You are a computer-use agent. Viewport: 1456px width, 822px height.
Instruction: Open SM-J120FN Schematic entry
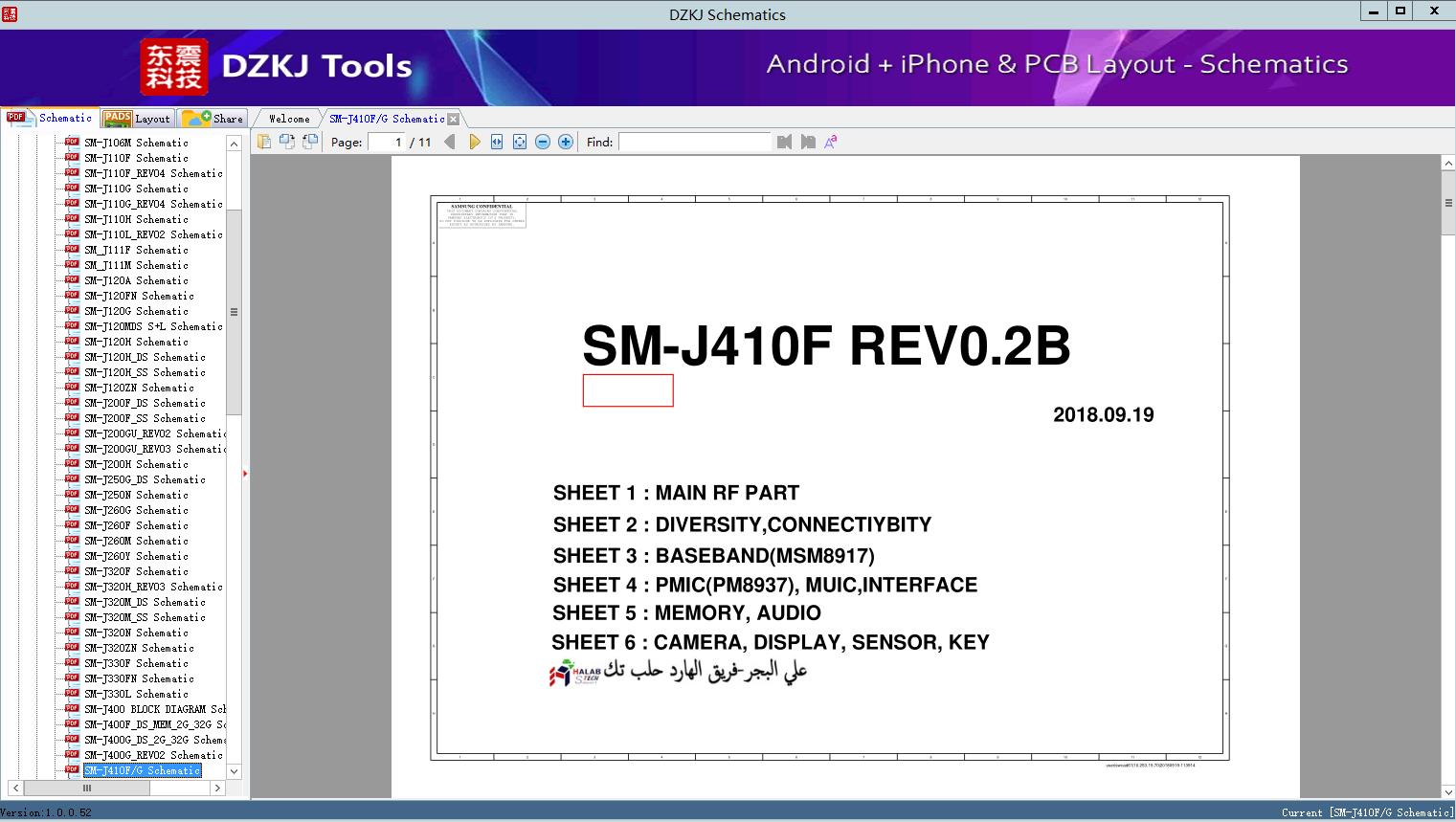click(139, 296)
